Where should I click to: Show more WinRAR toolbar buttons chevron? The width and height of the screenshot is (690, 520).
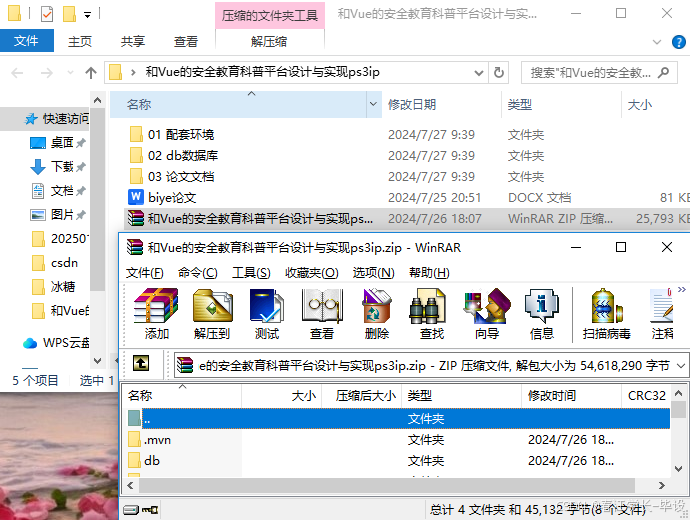point(682,289)
